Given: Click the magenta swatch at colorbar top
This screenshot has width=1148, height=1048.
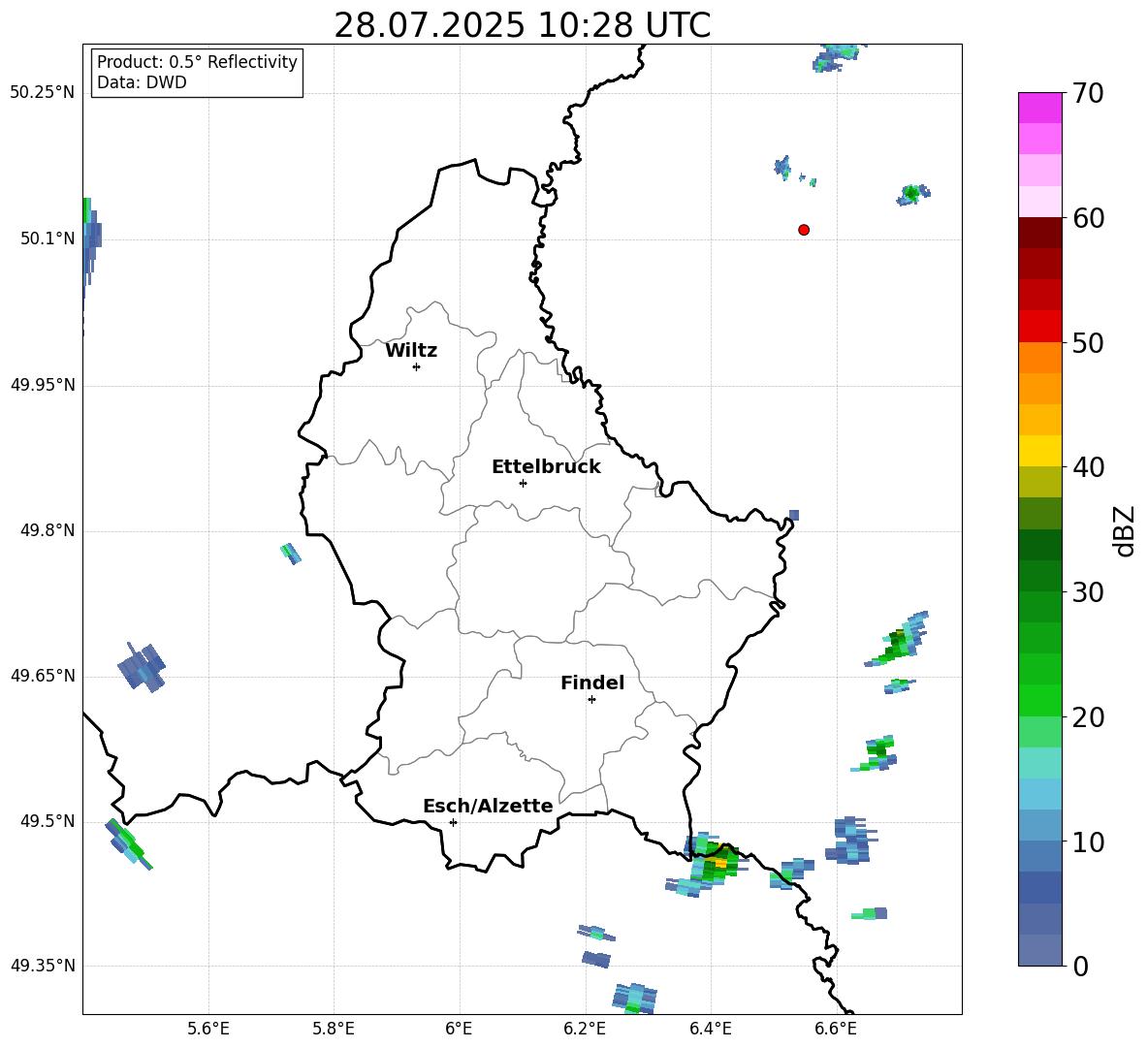Looking at the screenshot, I should tap(1040, 109).
